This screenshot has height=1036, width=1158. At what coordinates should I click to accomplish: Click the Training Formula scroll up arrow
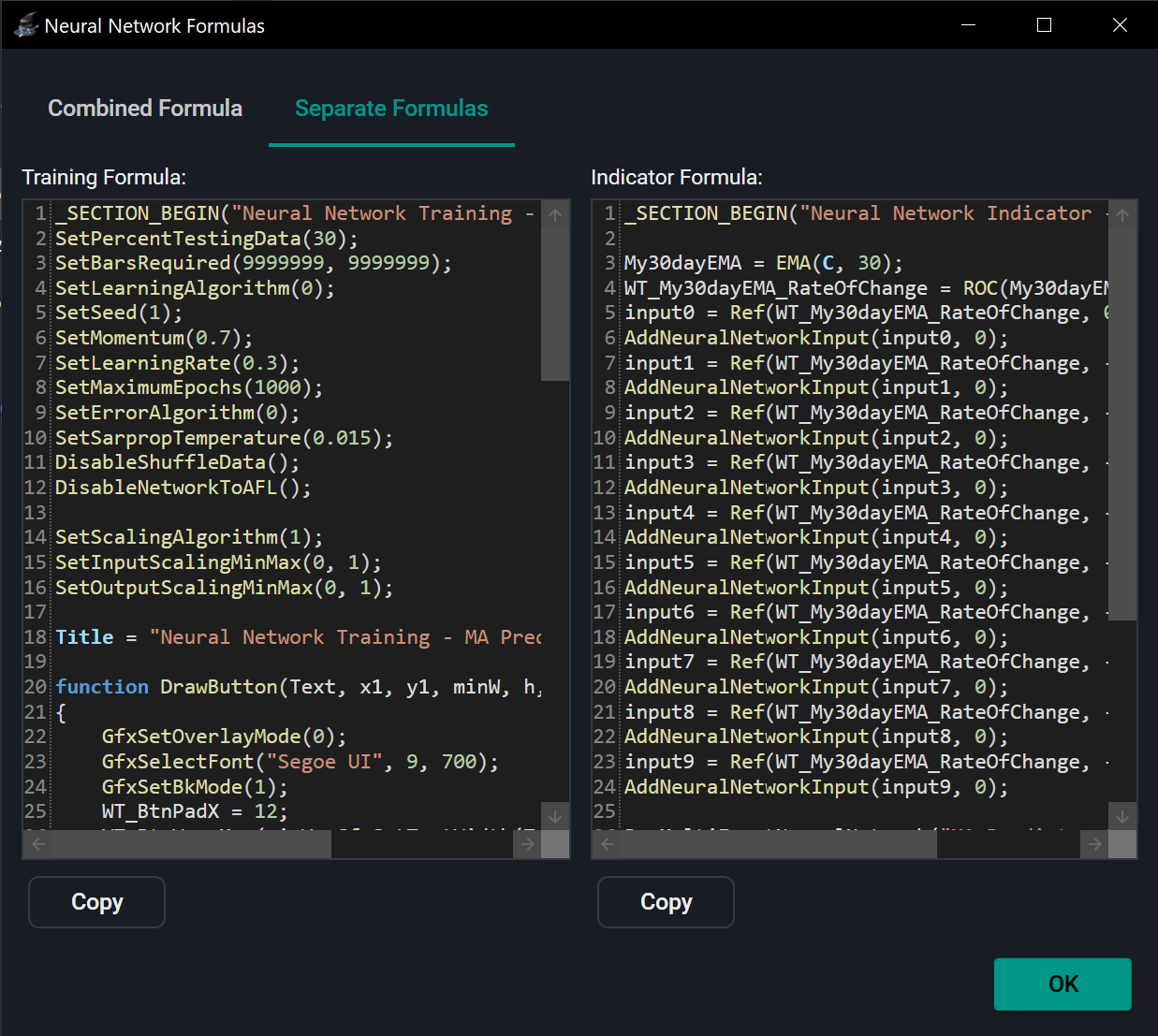click(555, 215)
